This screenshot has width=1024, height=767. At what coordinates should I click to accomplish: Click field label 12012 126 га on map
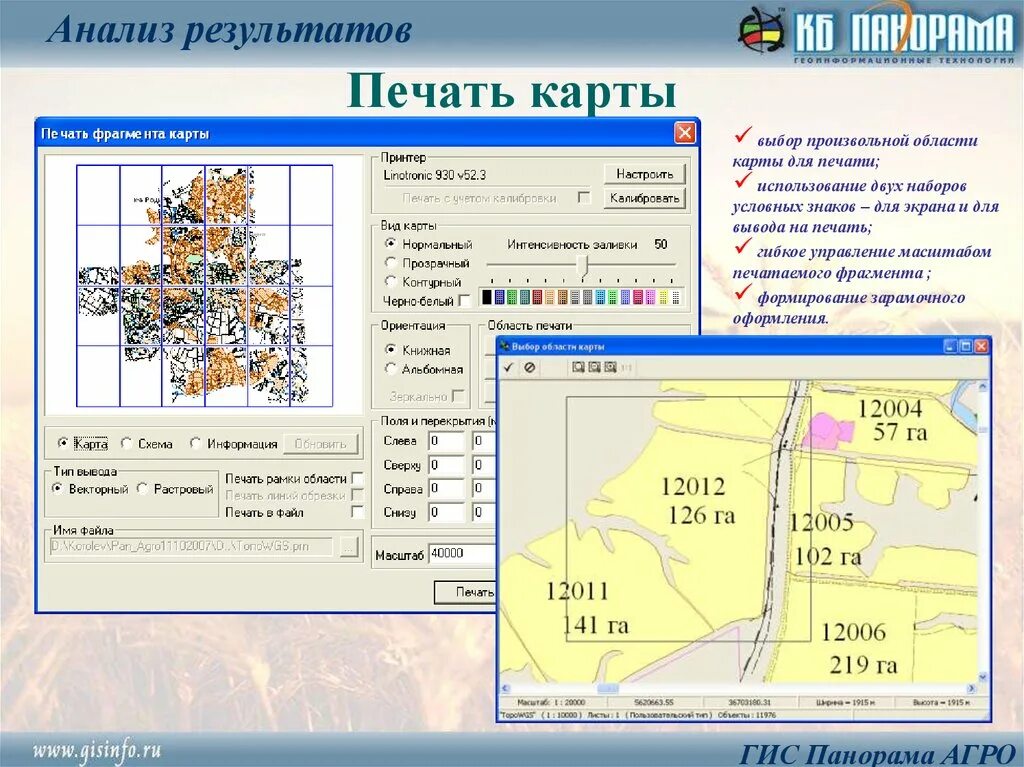click(x=697, y=501)
